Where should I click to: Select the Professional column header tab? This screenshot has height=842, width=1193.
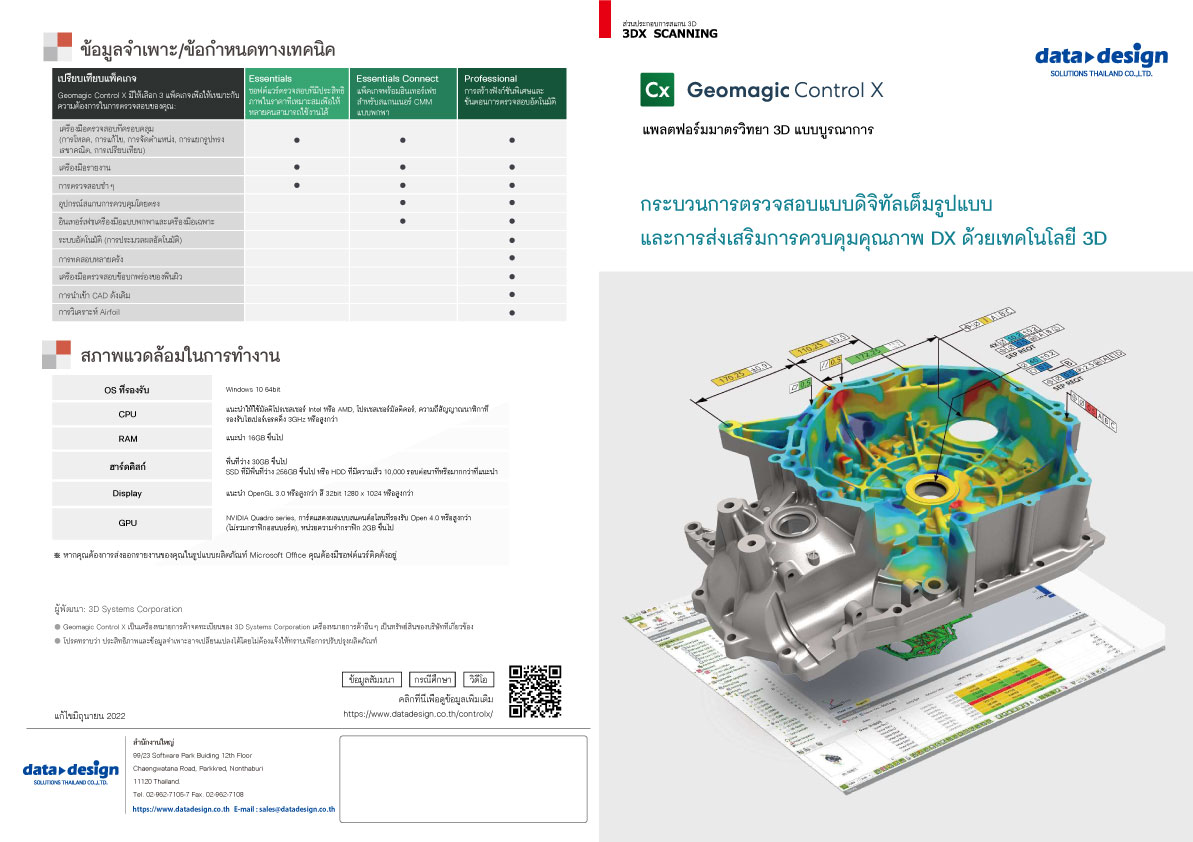491,79
